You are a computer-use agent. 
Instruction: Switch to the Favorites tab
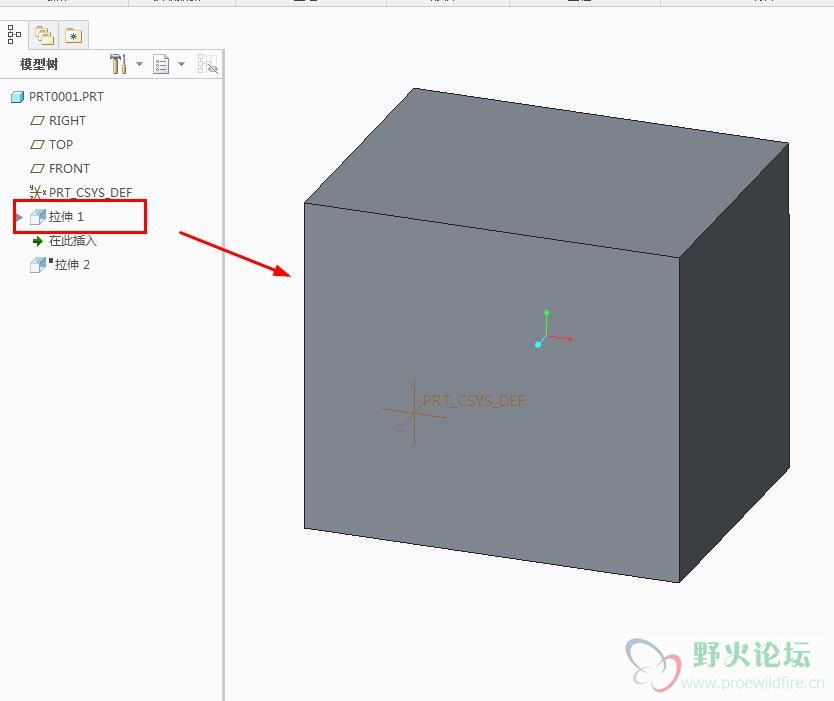tap(73, 36)
